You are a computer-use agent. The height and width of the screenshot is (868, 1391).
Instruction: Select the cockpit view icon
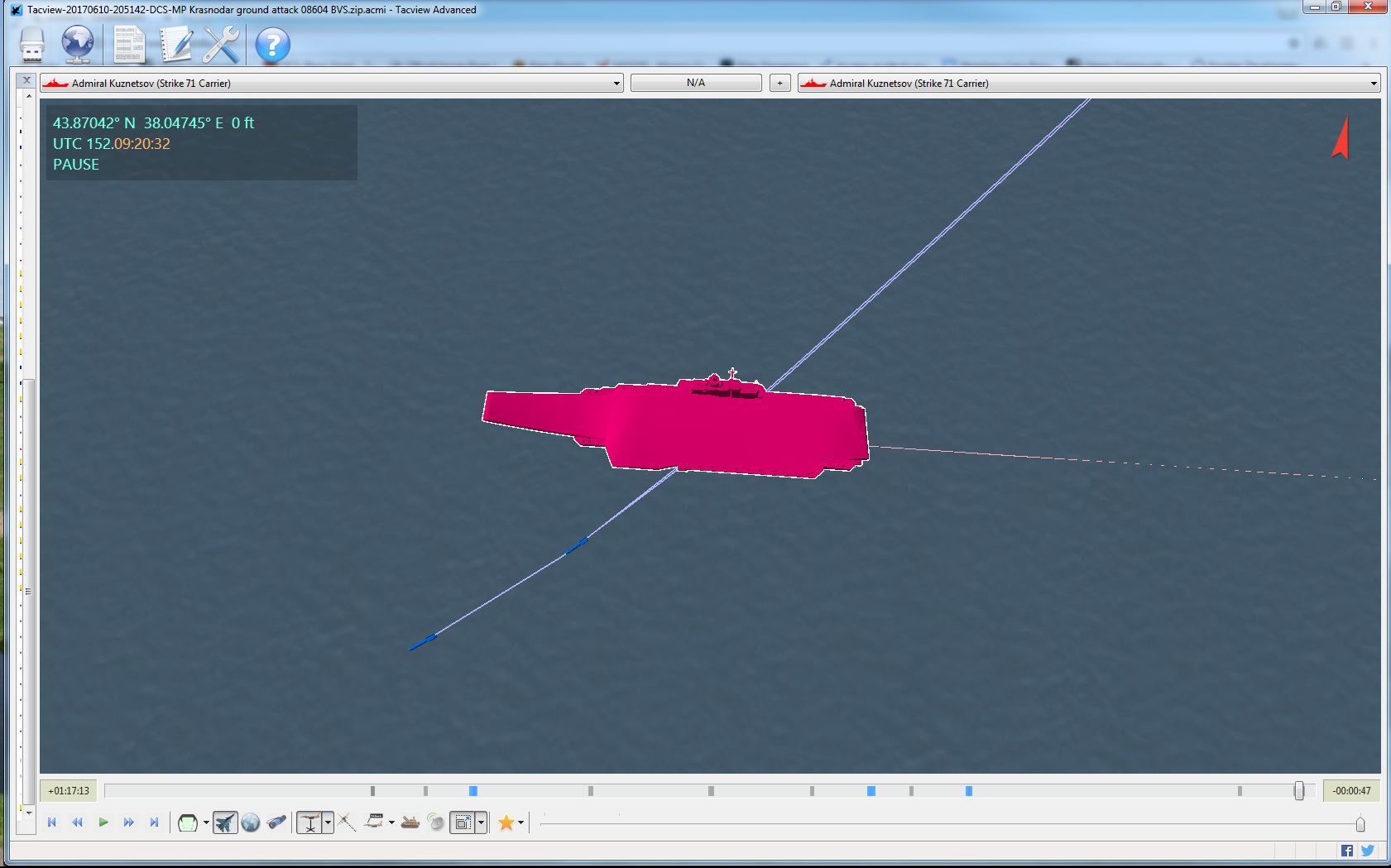pos(188,822)
